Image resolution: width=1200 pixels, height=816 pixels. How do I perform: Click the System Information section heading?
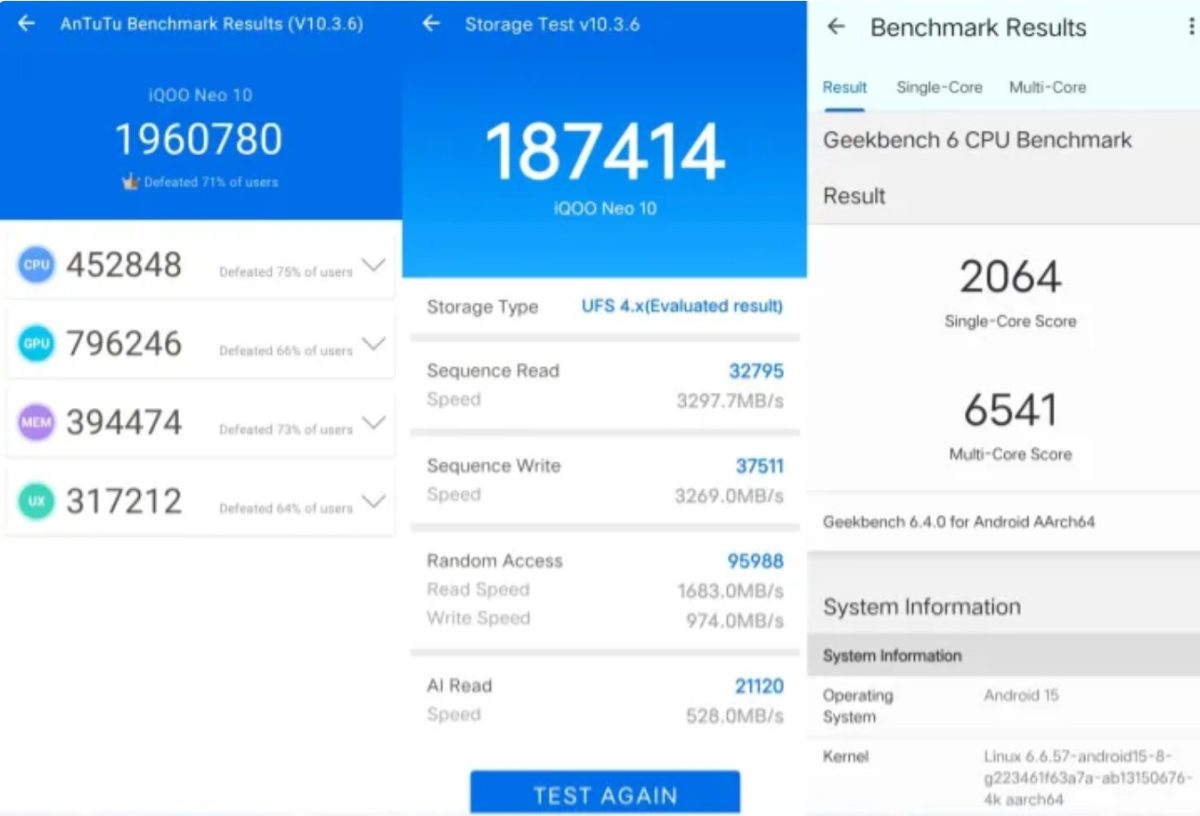coord(921,607)
